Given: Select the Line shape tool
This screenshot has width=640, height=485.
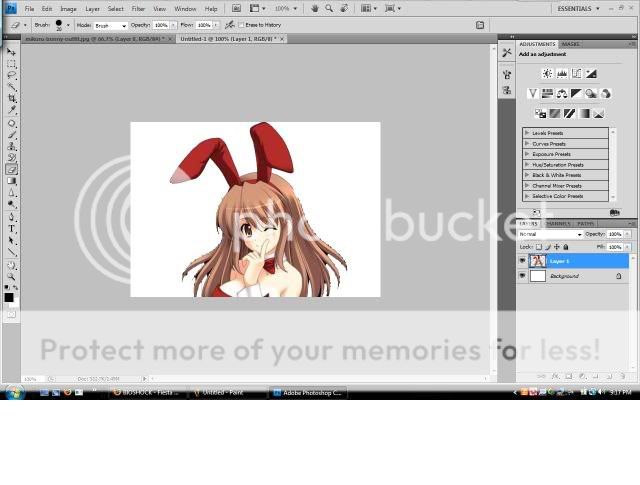Looking at the screenshot, I should (x=11, y=252).
